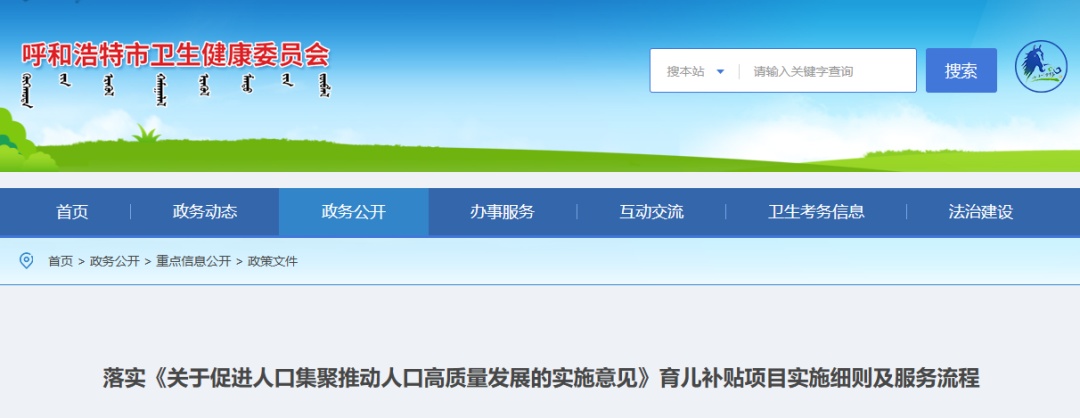
Task: Select the highlighted 政务公开 navigation tab
Action: (x=353, y=212)
